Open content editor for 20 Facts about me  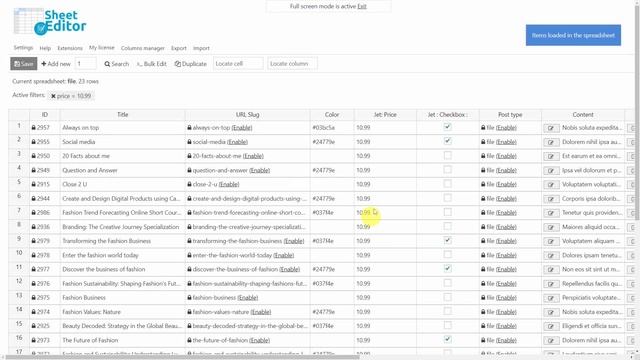(551, 156)
